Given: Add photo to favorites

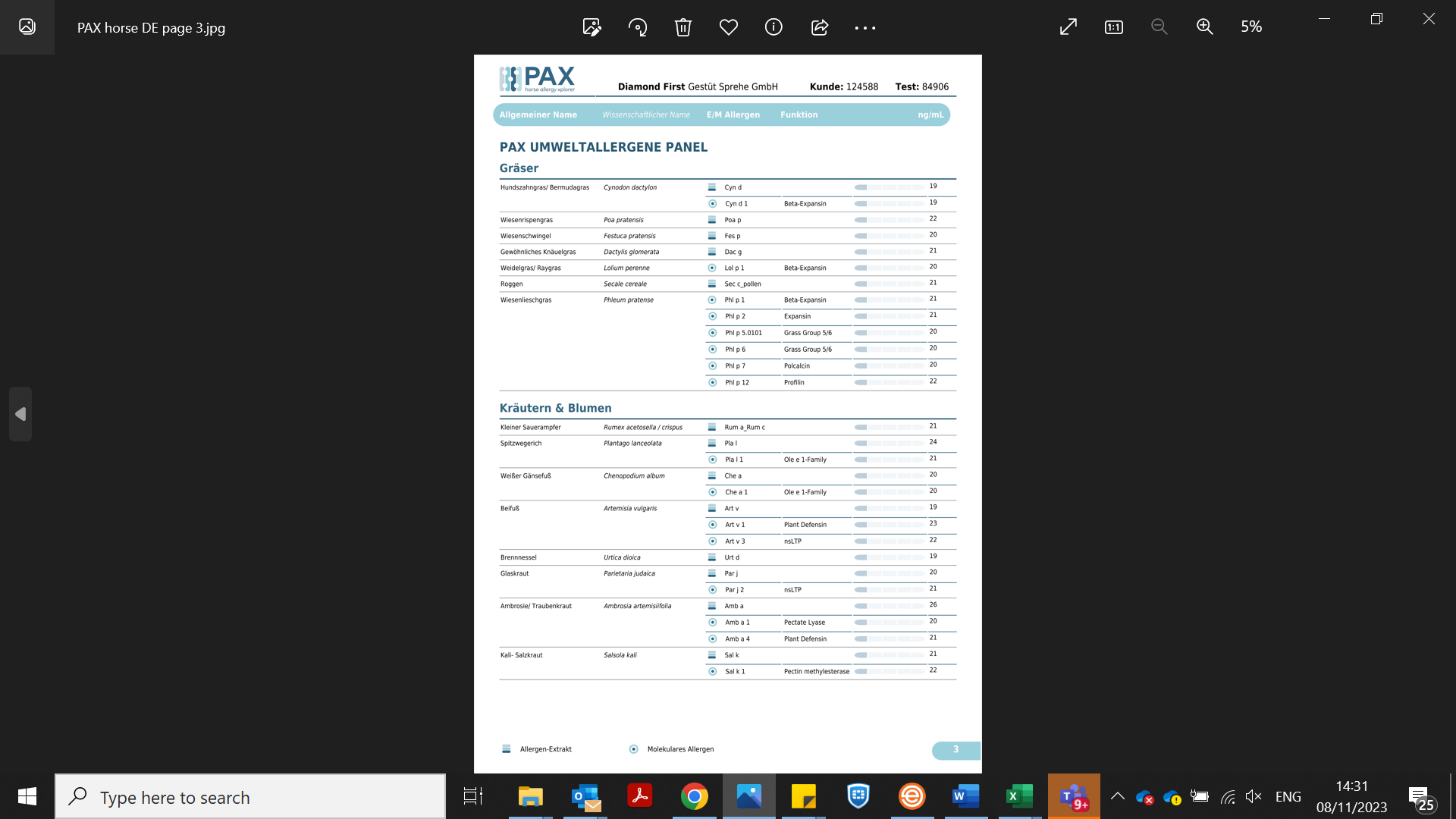Looking at the screenshot, I should tap(728, 27).
